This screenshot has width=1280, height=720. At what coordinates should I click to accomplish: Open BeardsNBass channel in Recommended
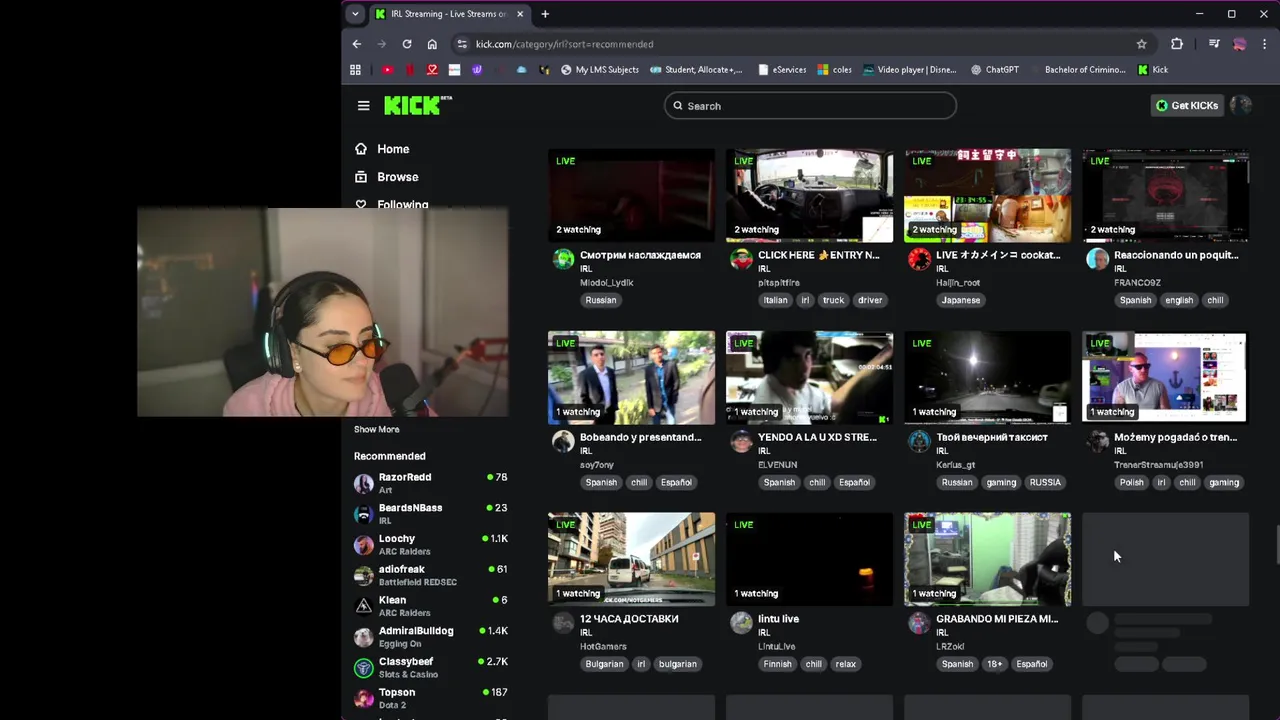coord(431,514)
